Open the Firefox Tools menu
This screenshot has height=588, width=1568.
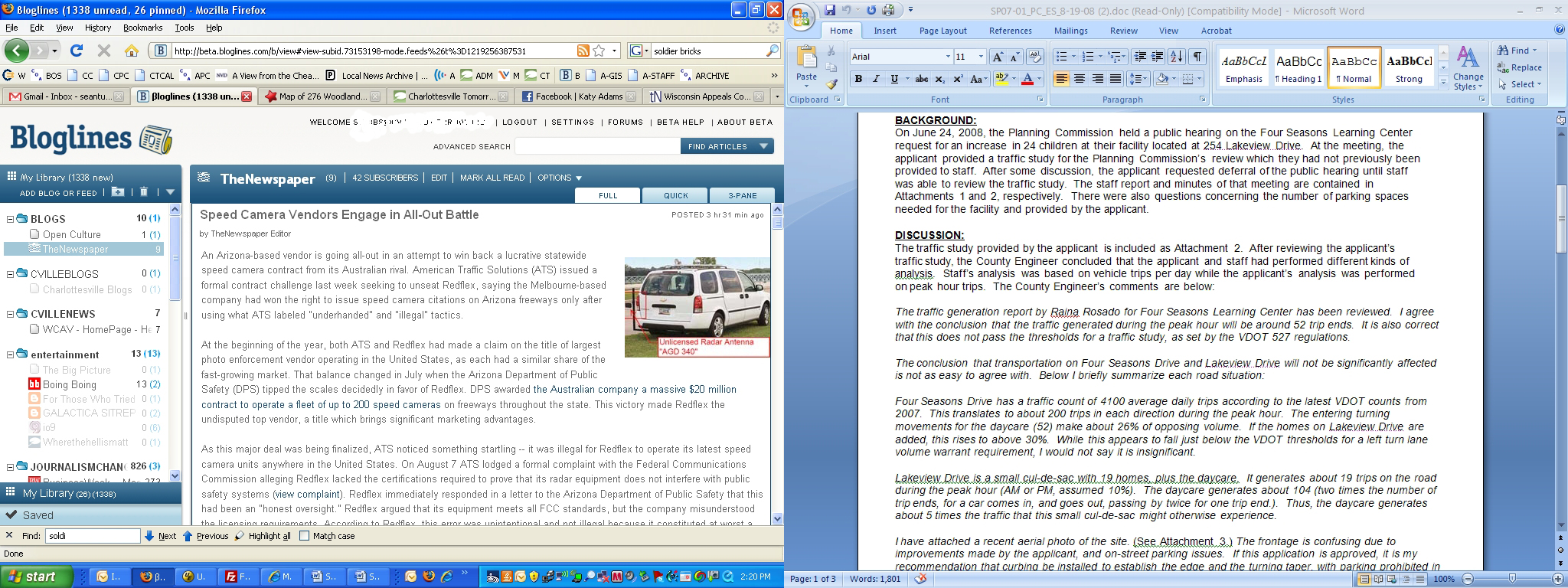(185, 28)
